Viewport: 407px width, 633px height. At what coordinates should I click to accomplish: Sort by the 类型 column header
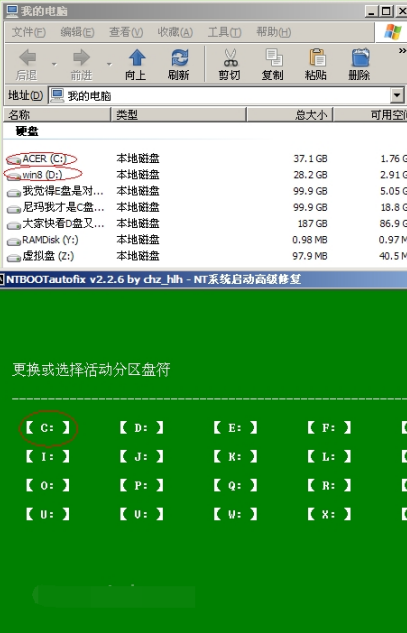tap(178, 115)
